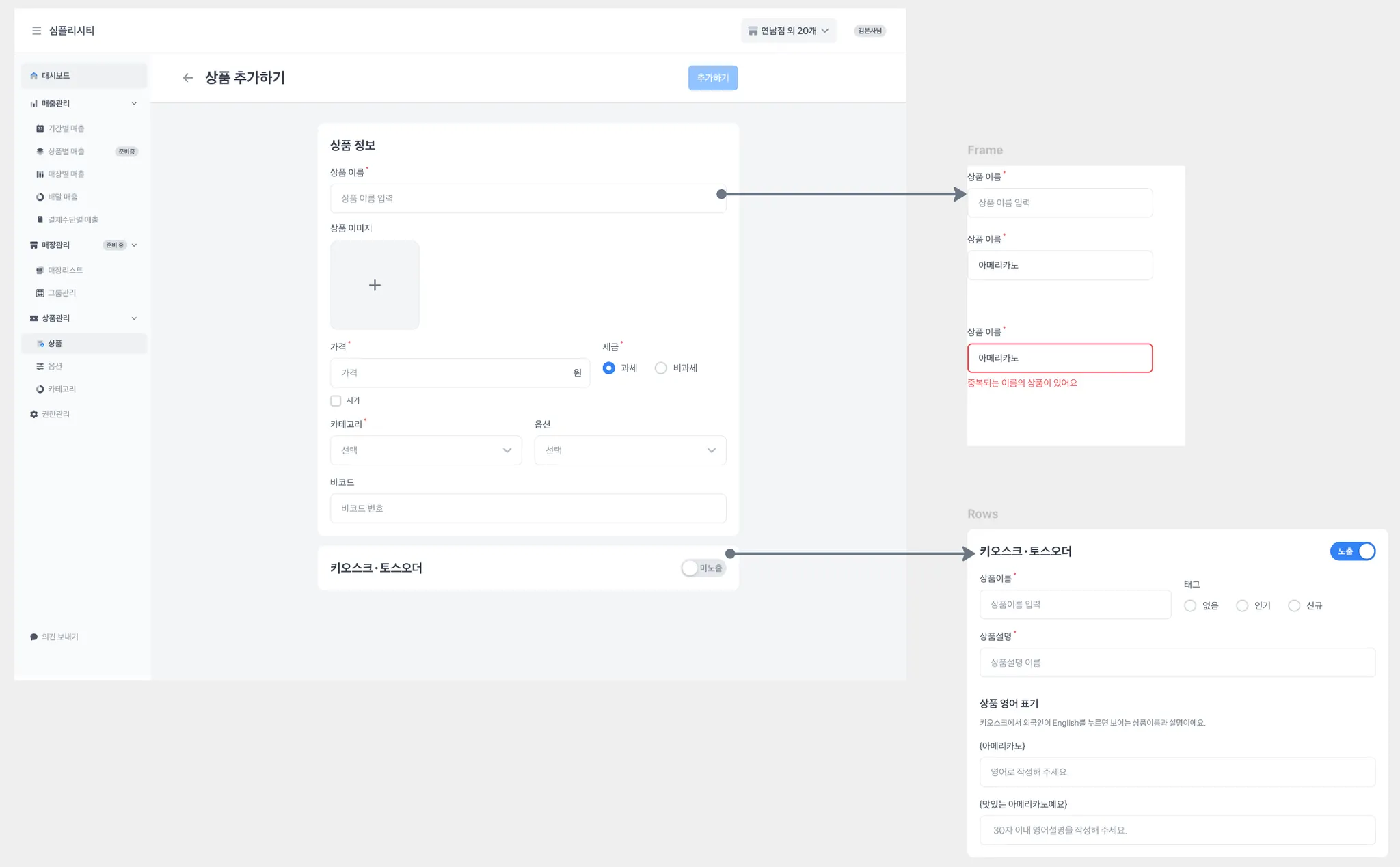Click the back arrow beside 상품 추가하기
The width and height of the screenshot is (1400, 867).
coord(187,78)
